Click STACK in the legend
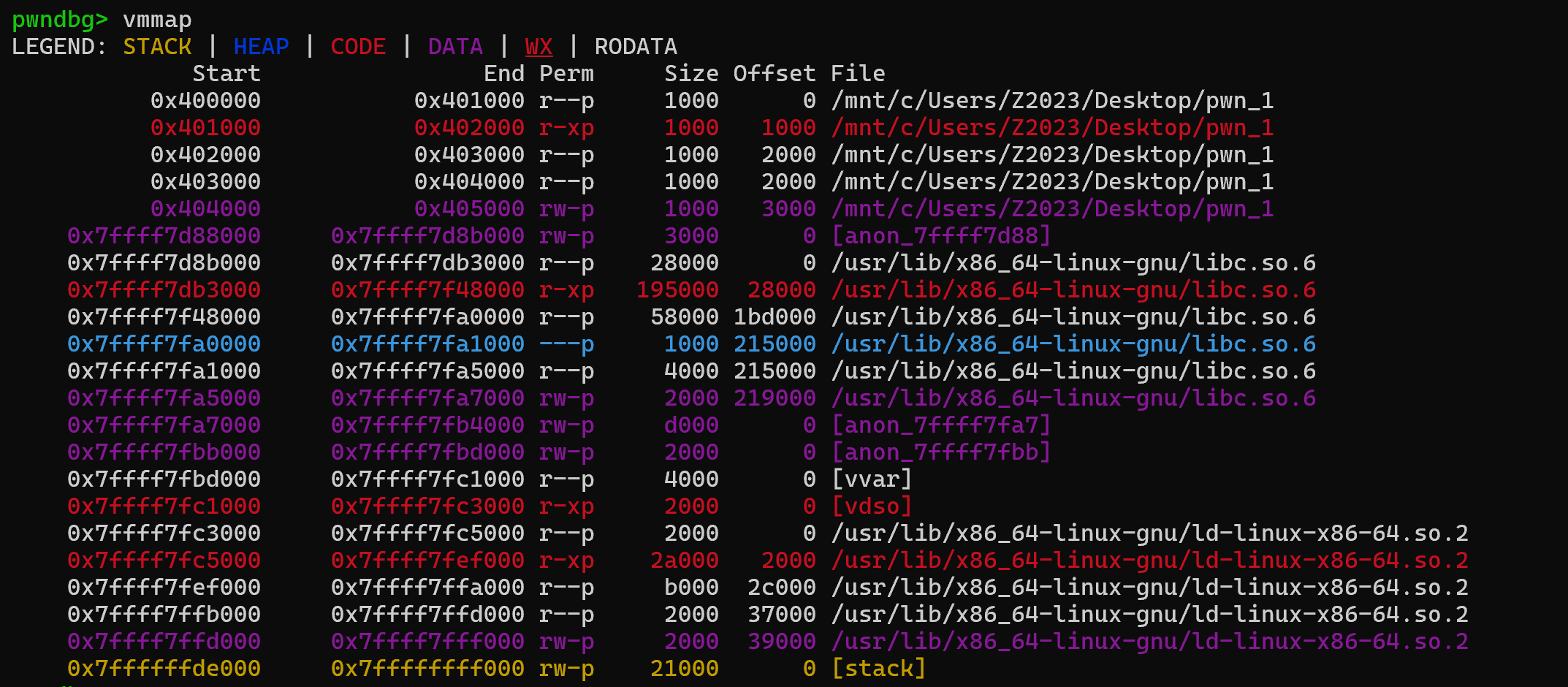Viewport: 1568px width, 687px height. click(x=157, y=47)
